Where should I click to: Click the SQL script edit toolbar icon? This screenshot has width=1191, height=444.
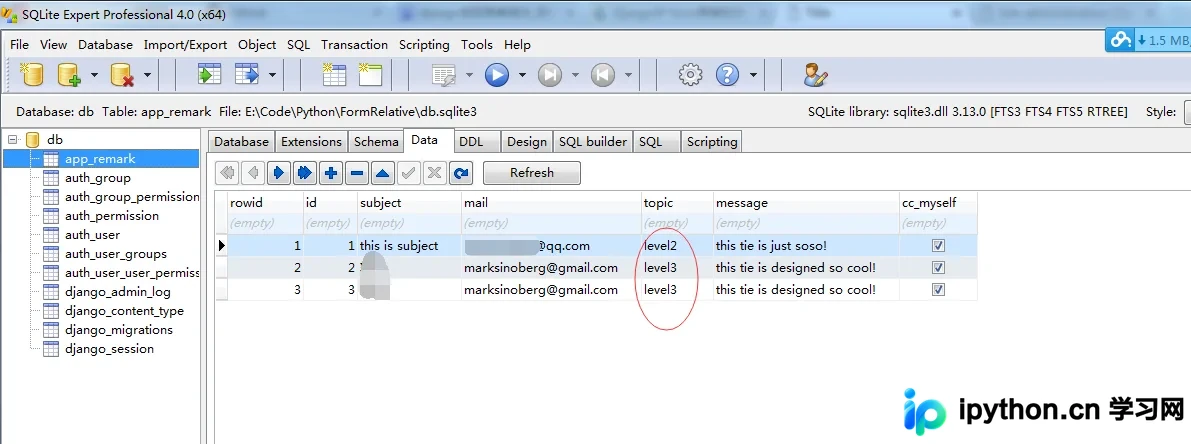click(444, 74)
